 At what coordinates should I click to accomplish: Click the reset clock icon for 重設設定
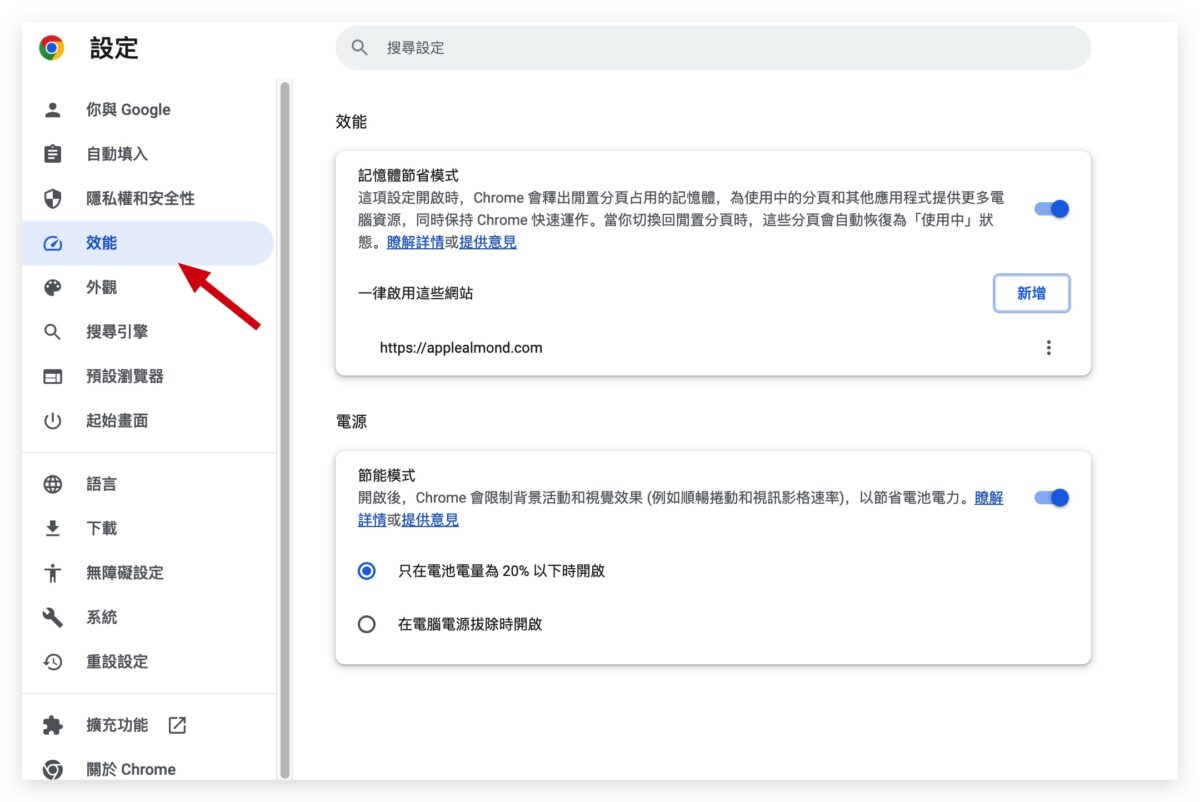point(53,662)
